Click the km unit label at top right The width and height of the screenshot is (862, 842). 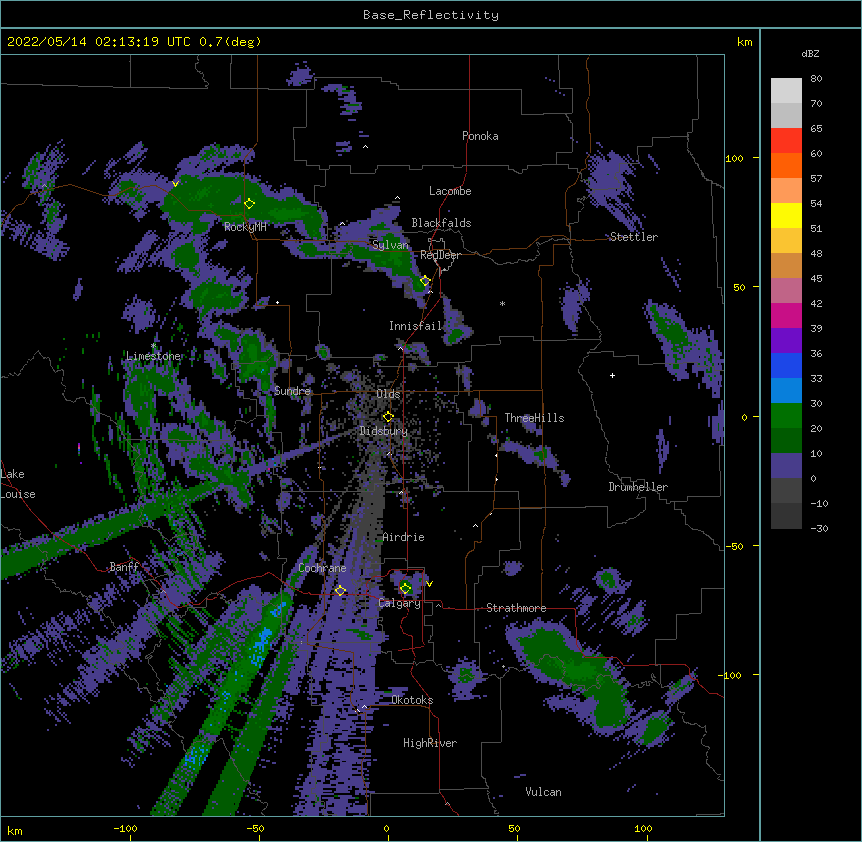[x=744, y=42]
